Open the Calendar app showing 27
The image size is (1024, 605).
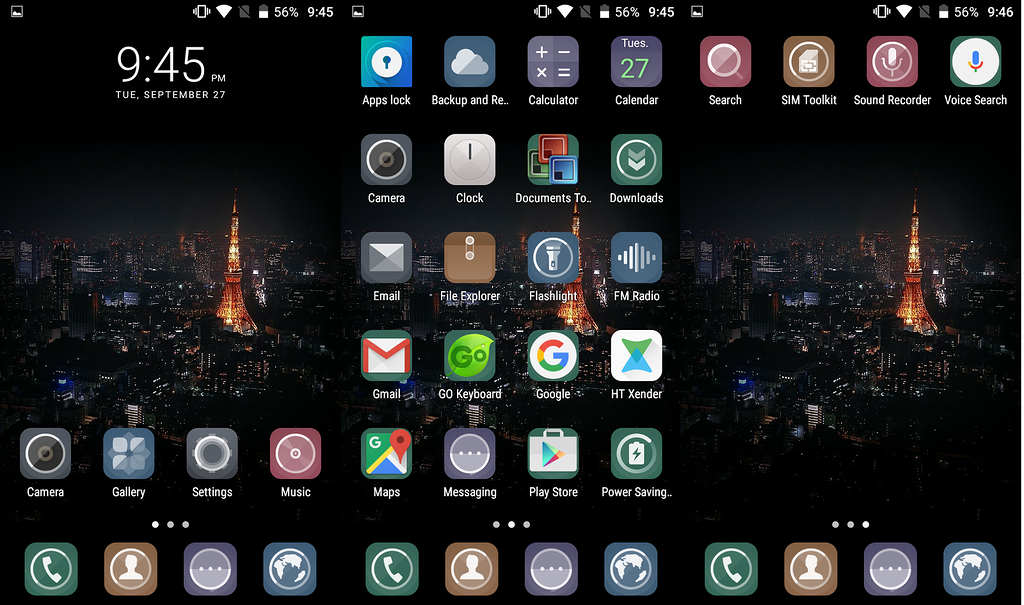(636, 62)
